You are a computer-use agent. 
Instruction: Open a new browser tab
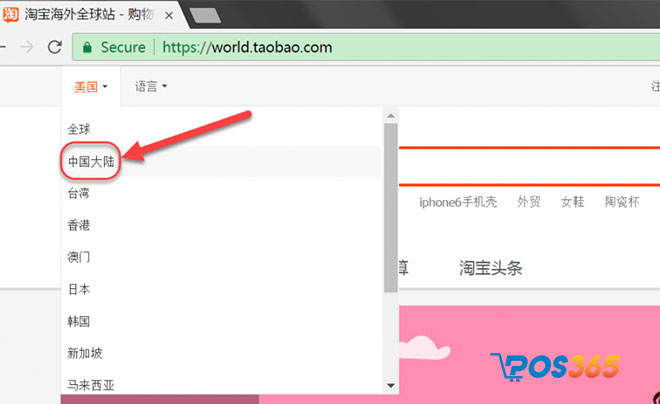coord(205,16)
